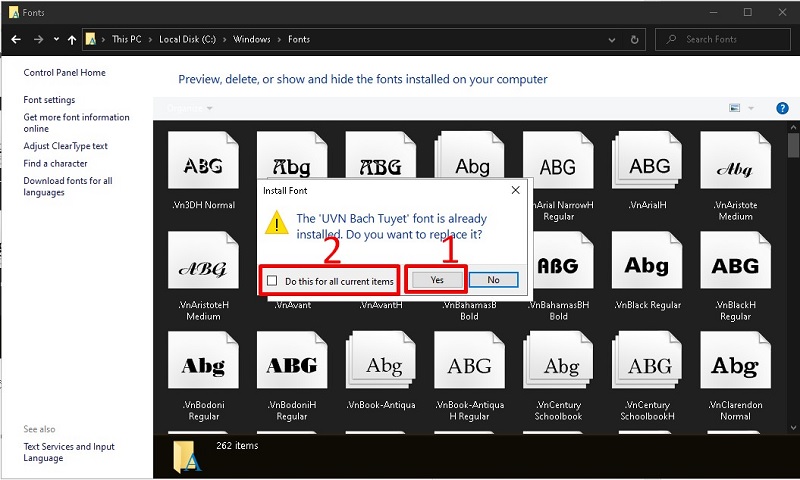Navigate to Local Disk (C:) breadcrumb
Screen dimensions: 800x480
coord(187,39)
